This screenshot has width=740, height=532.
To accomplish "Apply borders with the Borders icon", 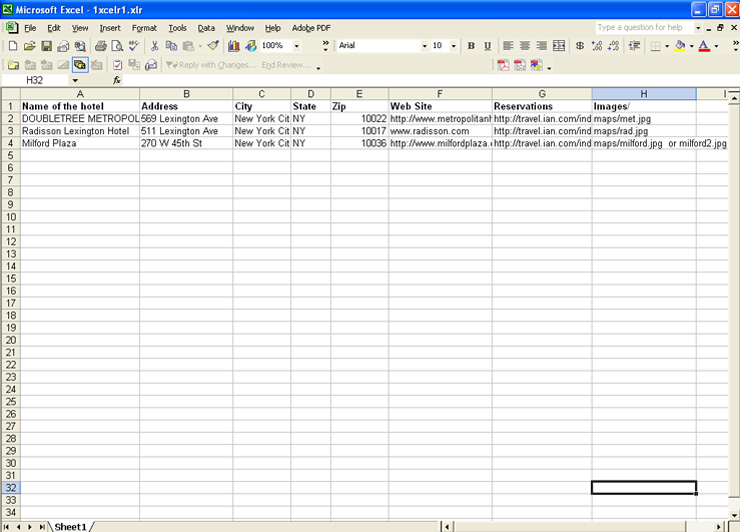I will [655, 46].
